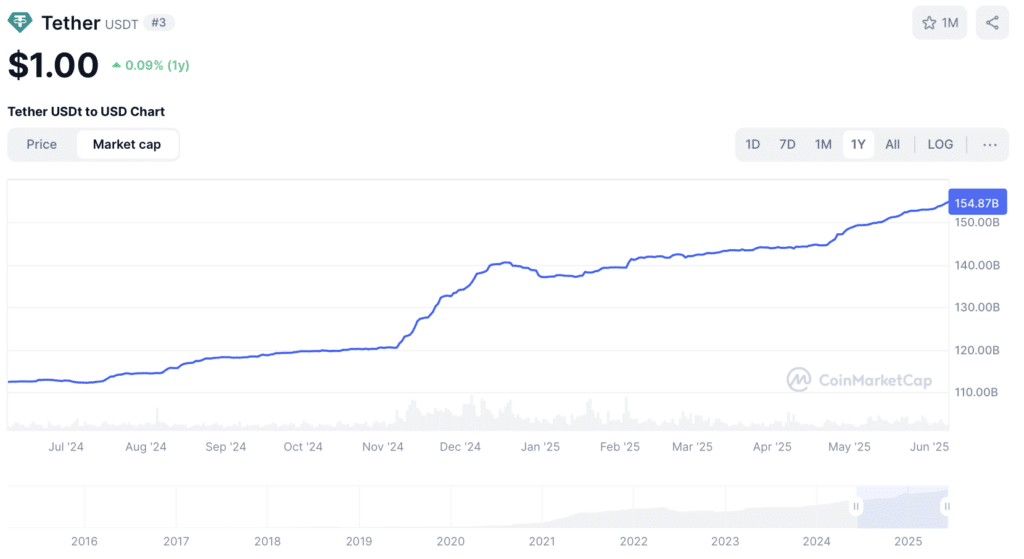
Task: Click the Mar '25 axis label
Action: point(692,447)
